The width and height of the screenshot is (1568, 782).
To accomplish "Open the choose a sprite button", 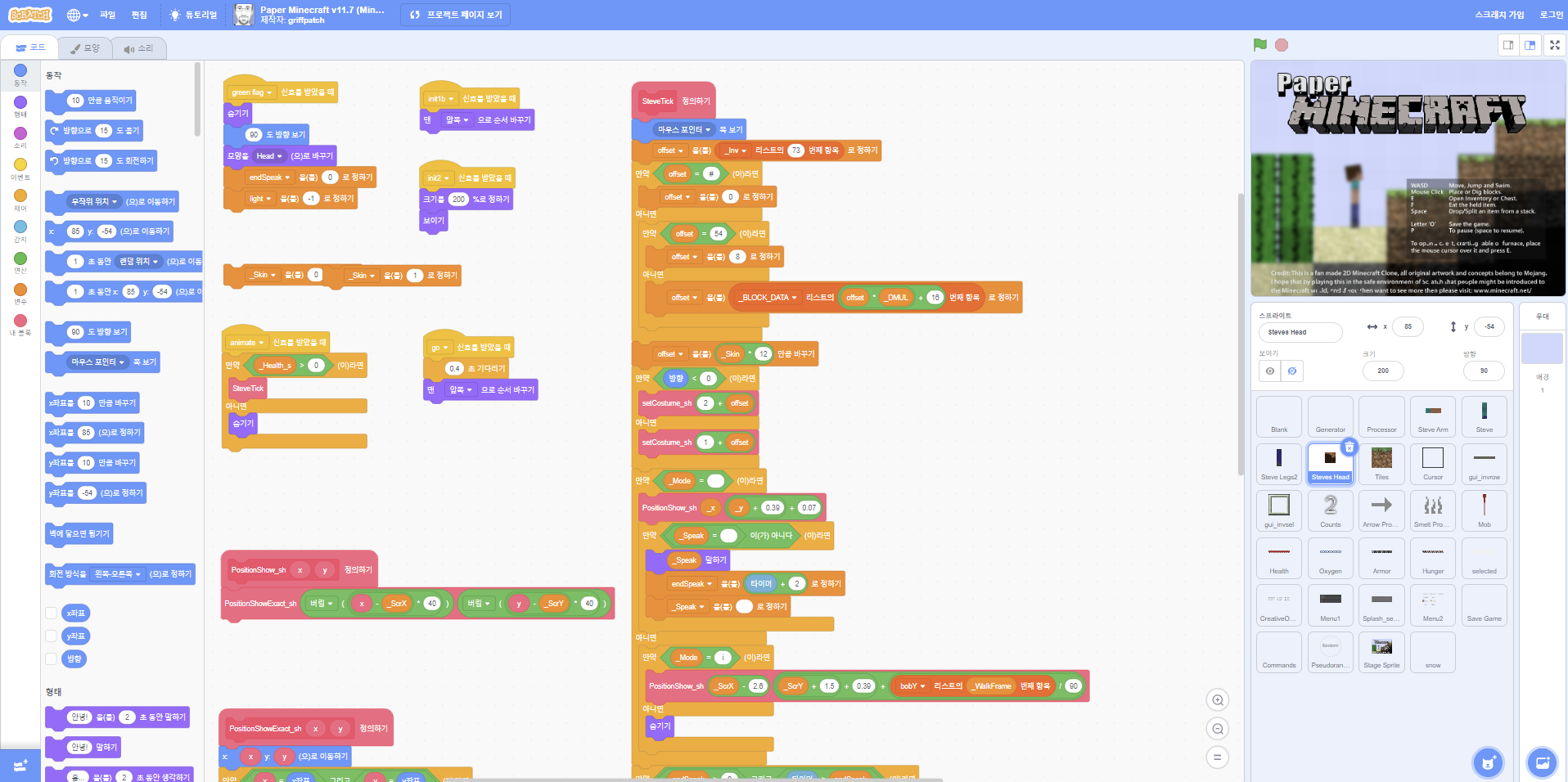I will [1488, 763].
